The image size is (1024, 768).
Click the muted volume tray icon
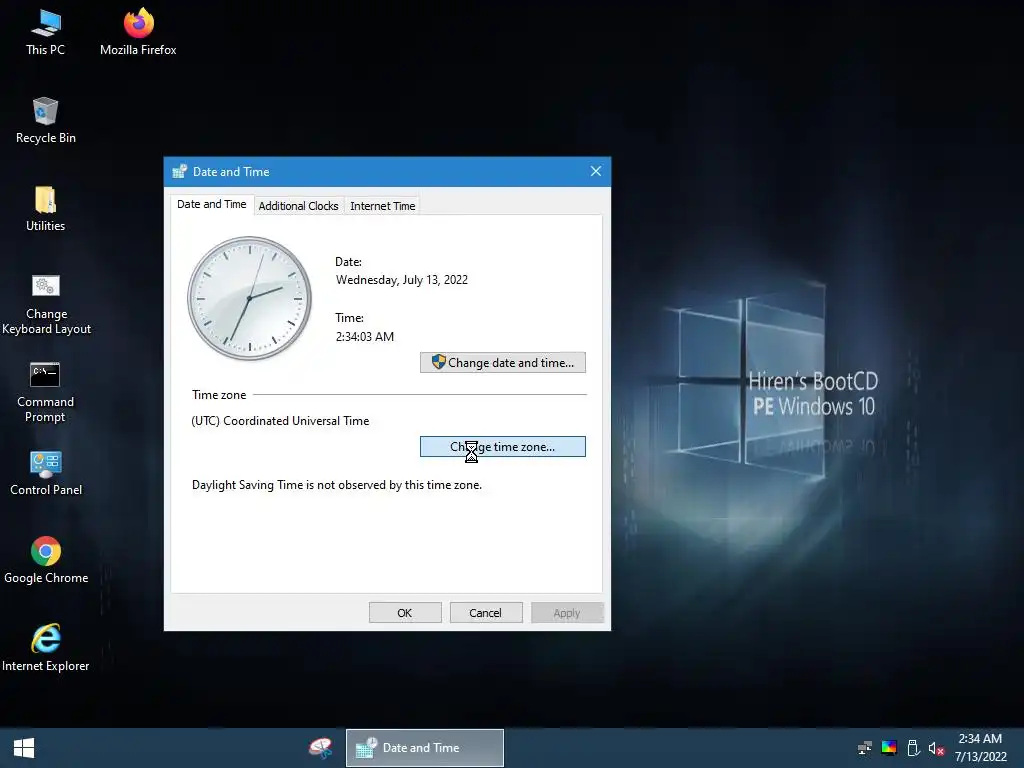(936, 748)
